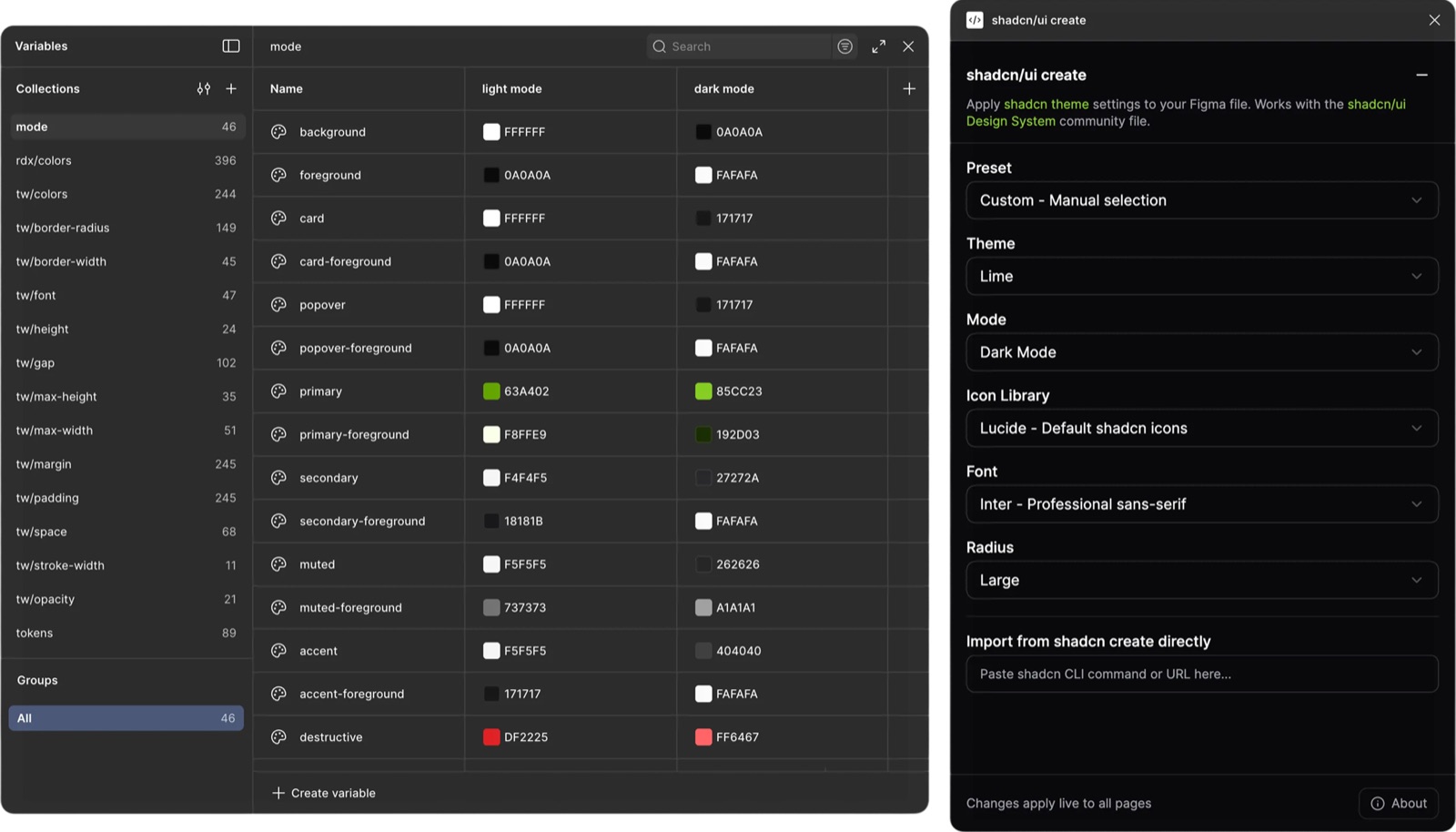Click palette icon beside primary variable
Image resolution: width=1456 pixels, height=832 pixels.
point(278,391)
